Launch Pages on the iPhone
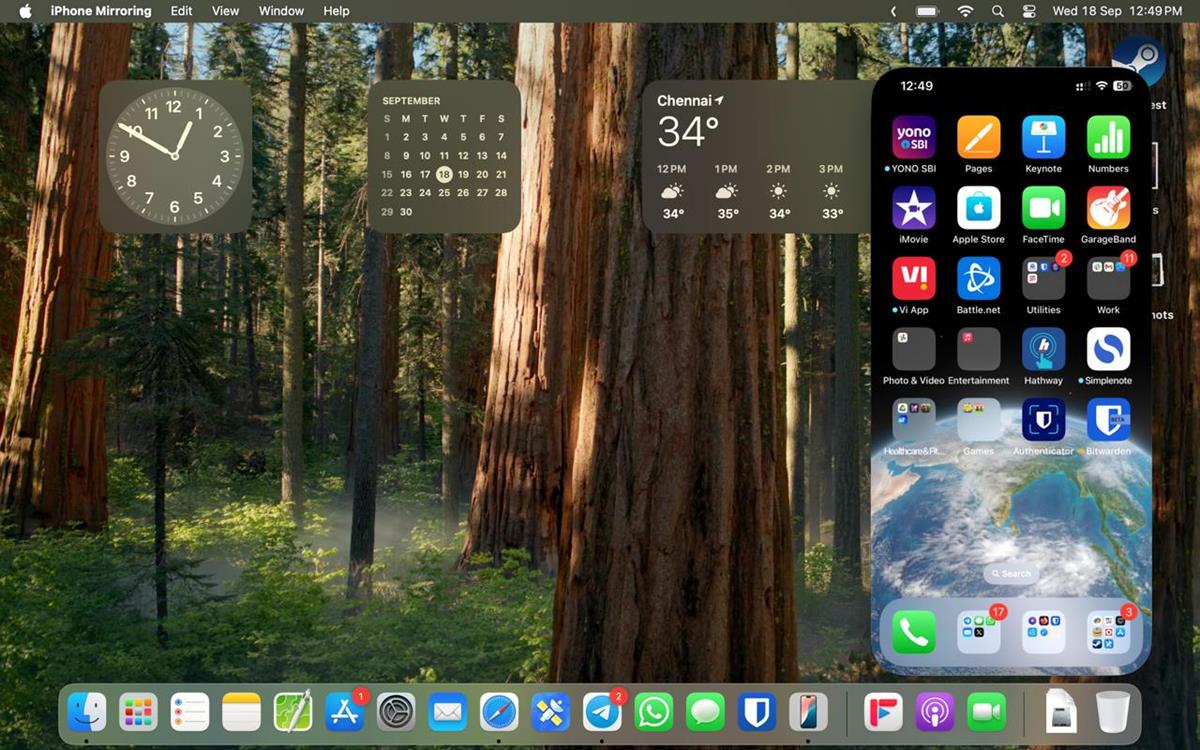Image resolution: width=1200 pixels, height=750 pixels. pyautogui.click(x=978, y=138)
